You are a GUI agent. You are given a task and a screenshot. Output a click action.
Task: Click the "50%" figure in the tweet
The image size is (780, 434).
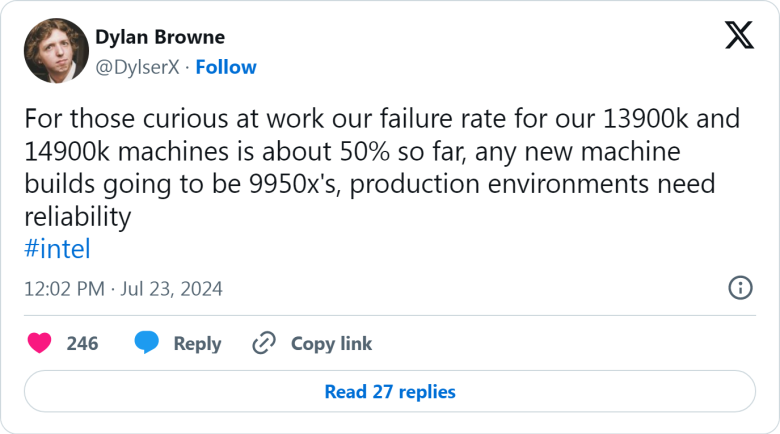(365, 151)
